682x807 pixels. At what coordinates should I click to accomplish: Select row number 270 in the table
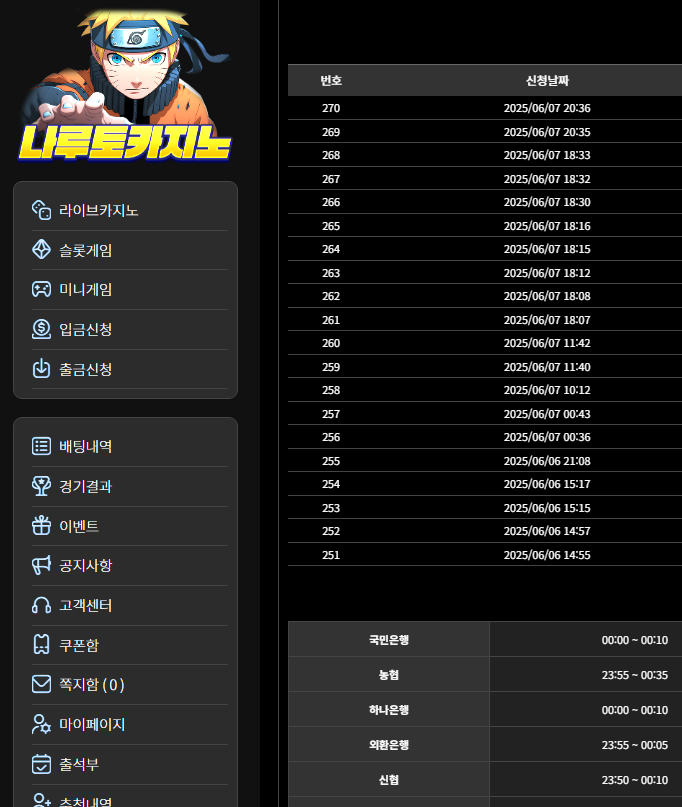(x=485, y=108)
